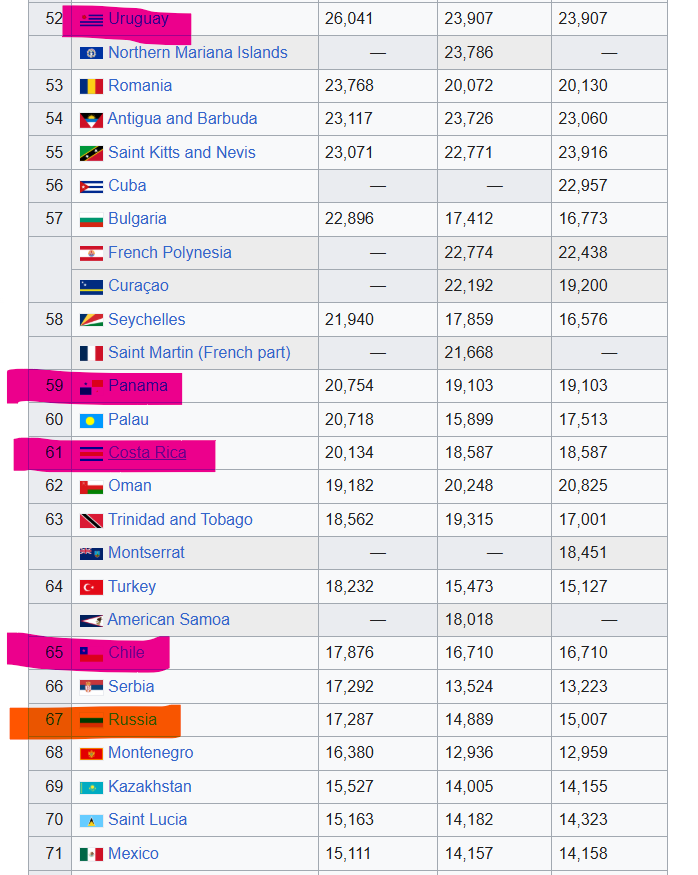This screenshot has width=698, height=875.
Task: Open the Seychelles link
Action: [146, 319]
